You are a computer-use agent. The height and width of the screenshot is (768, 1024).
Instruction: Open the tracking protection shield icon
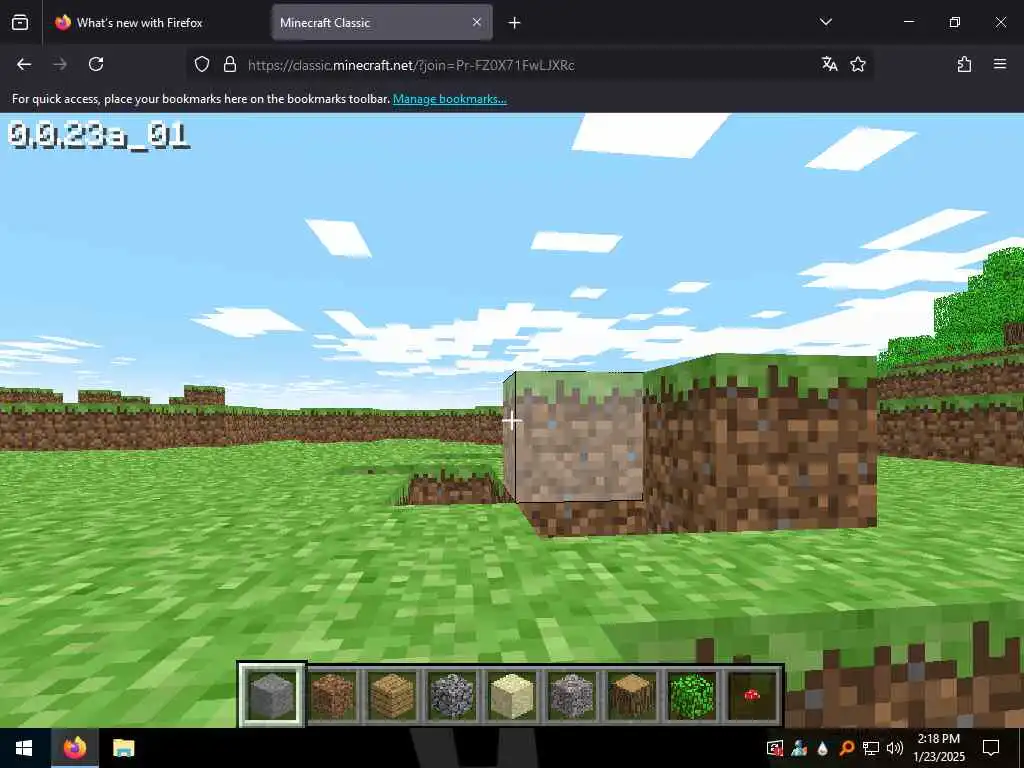[x=202, y=64]
